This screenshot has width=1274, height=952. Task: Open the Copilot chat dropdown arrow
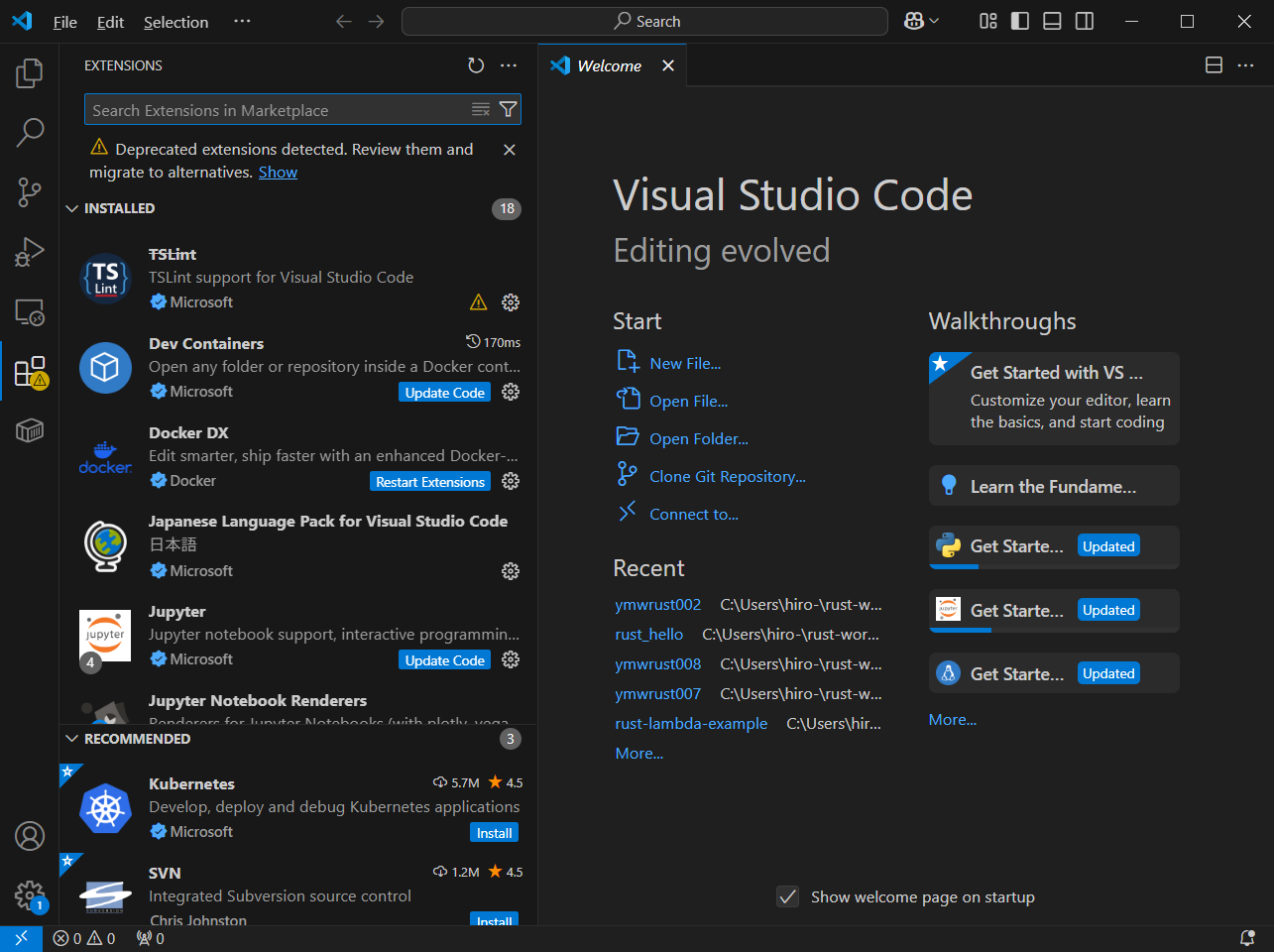(934, 22)
